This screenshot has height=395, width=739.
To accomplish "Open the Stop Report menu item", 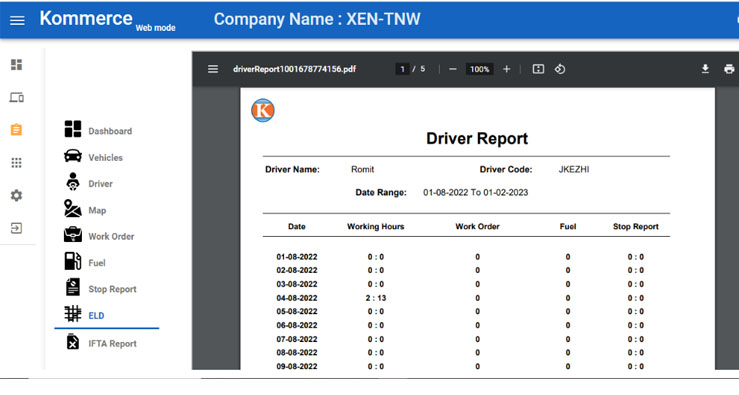I will click(112, 289).
